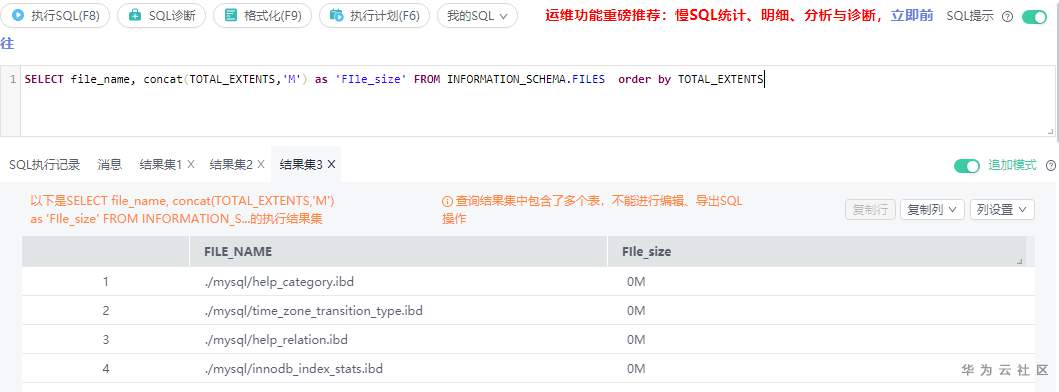The width and height of the screenshot is (1059, 392).
Task: Toggle the SQL提示 switch
Action: 1034,17
